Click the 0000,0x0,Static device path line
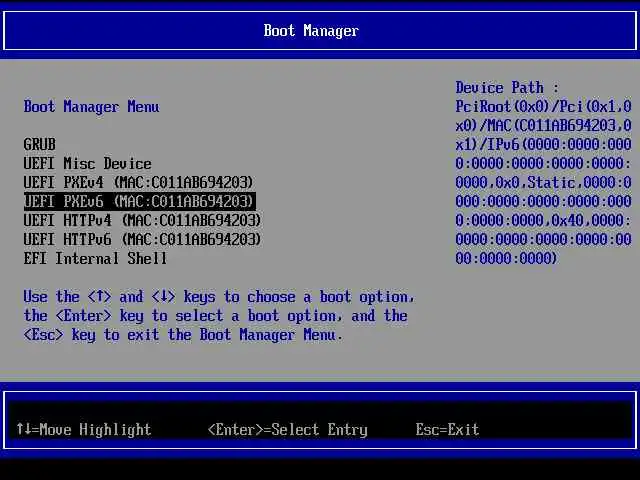This screenshot has height=480, width=640. point(543,182)
